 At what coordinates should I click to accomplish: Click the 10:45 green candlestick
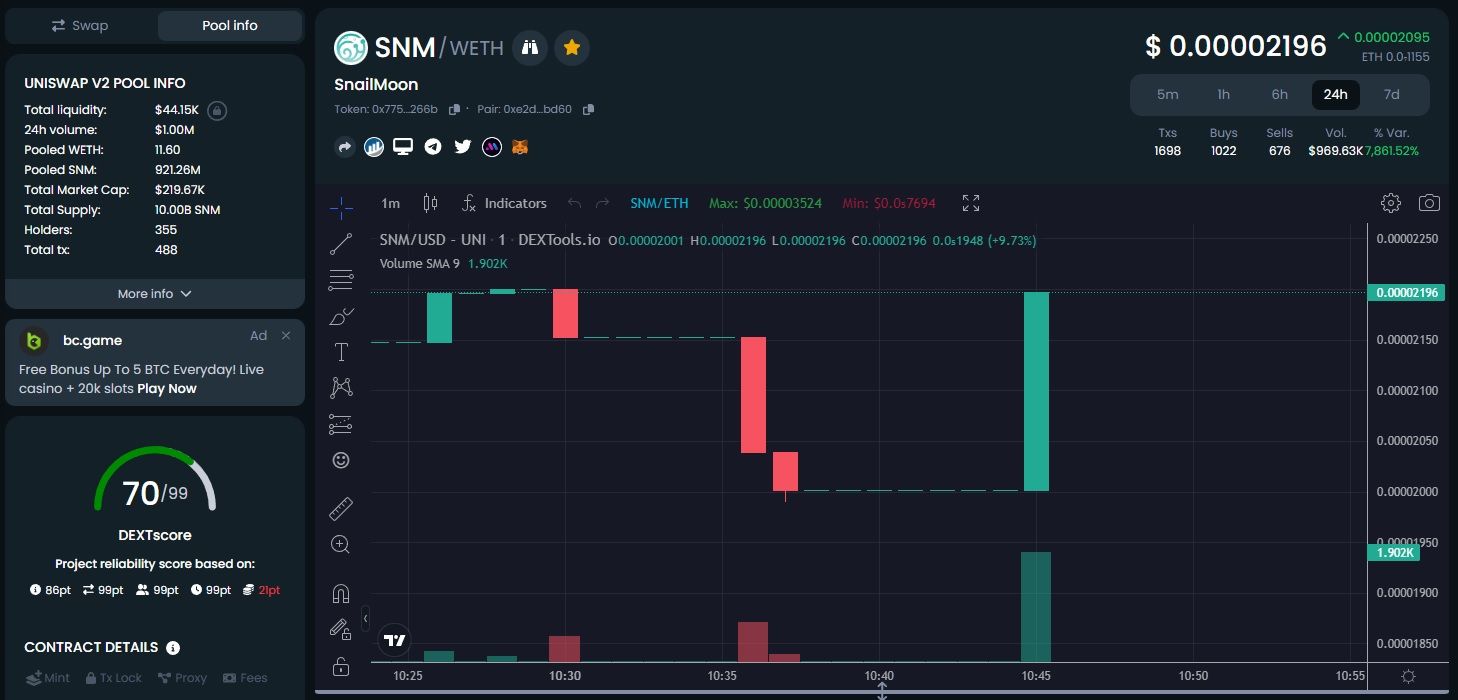coord(1037,391)
